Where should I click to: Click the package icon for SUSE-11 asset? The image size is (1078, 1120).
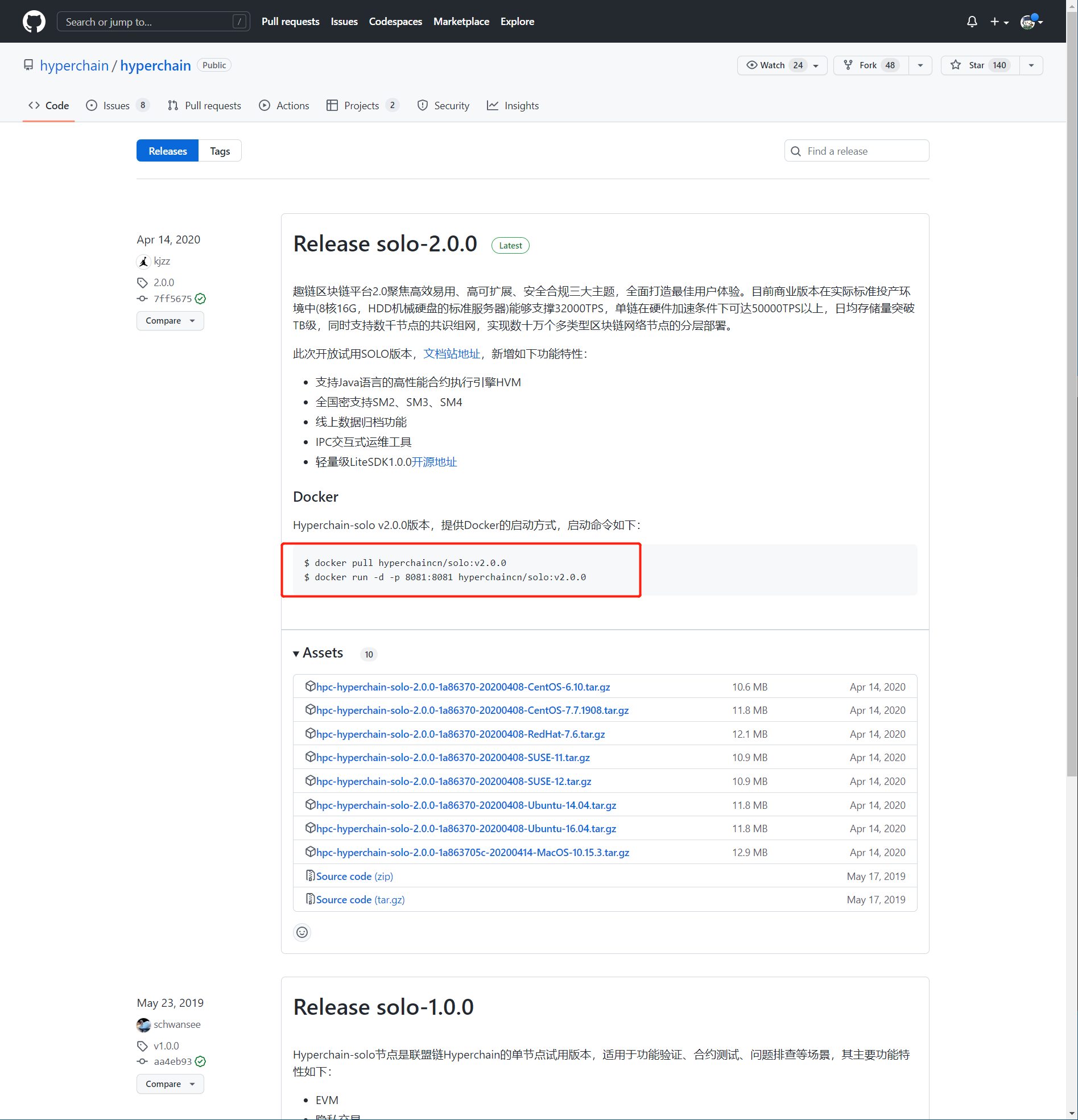[x=311, y=757]
